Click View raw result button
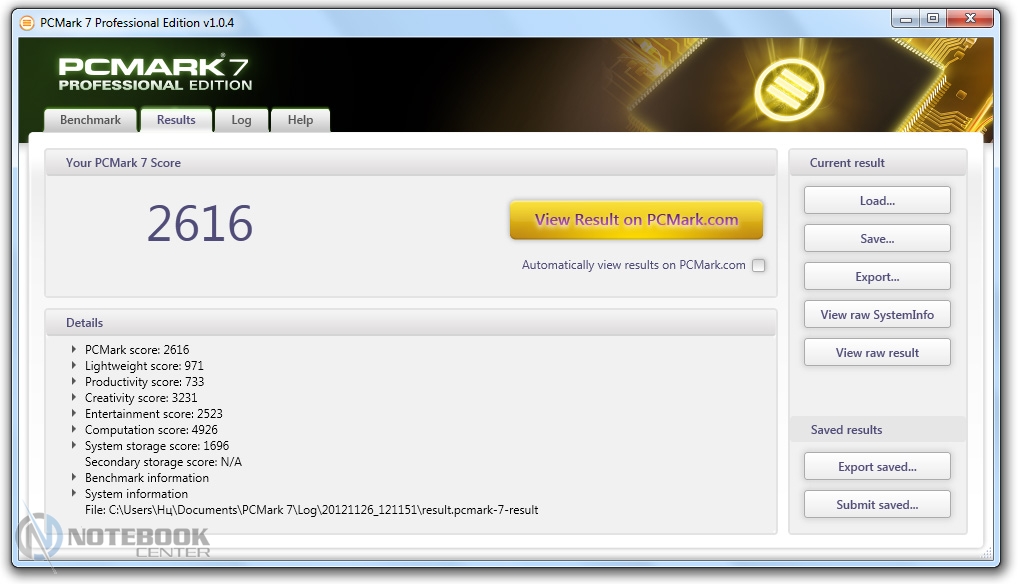Screen dimensions: 1018x584 click(877, 353)
